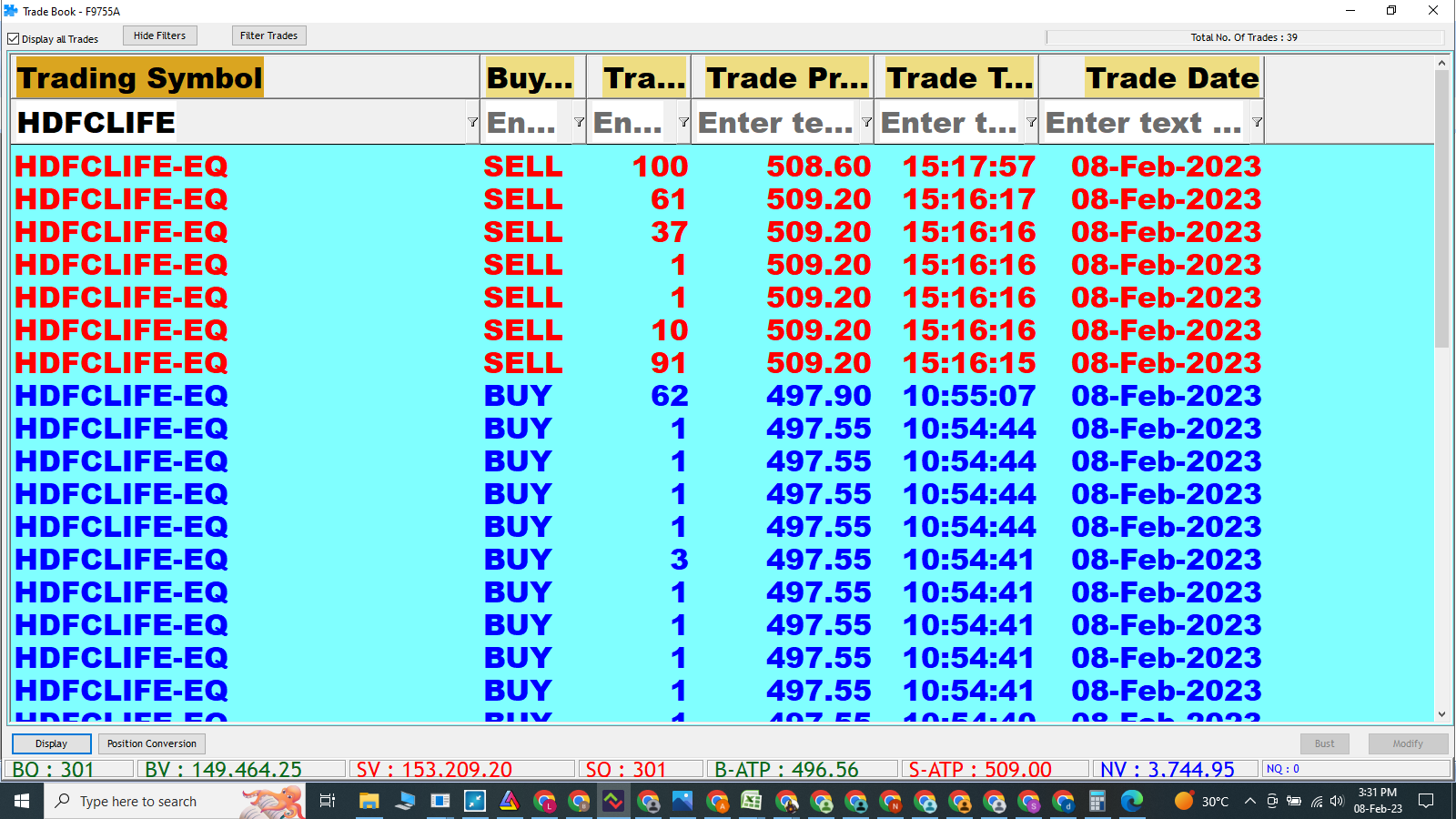Select the SELL 100 trade at 508.60

(x=638, y=167)
